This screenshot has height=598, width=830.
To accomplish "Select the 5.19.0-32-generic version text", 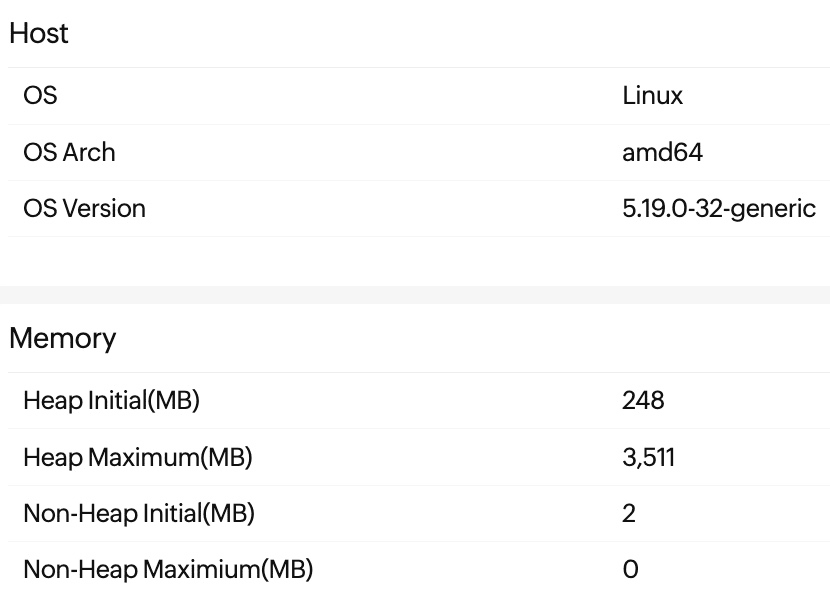I will tap(718, 208).
